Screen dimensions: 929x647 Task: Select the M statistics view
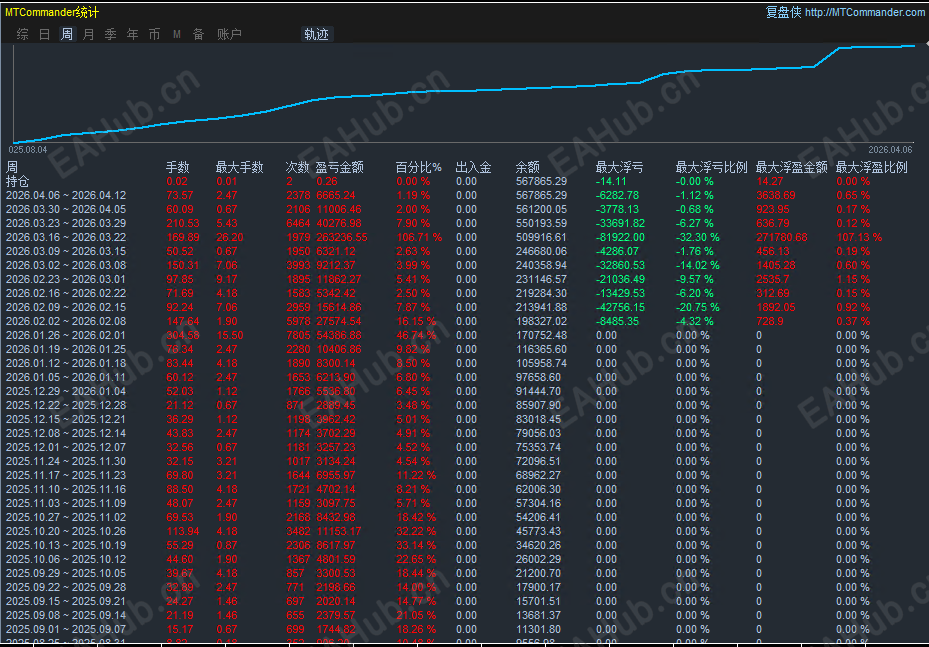tap(175, 33)
